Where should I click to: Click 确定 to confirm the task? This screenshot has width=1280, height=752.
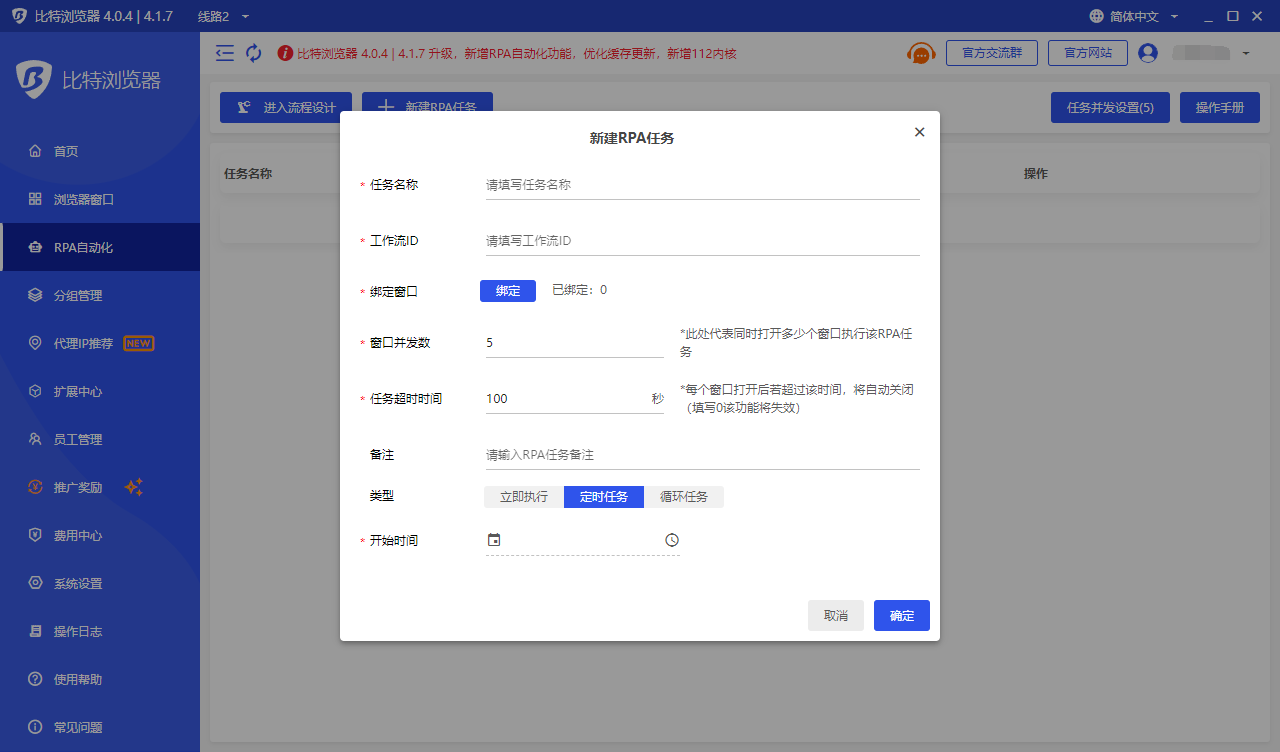(x=902, y=615)
